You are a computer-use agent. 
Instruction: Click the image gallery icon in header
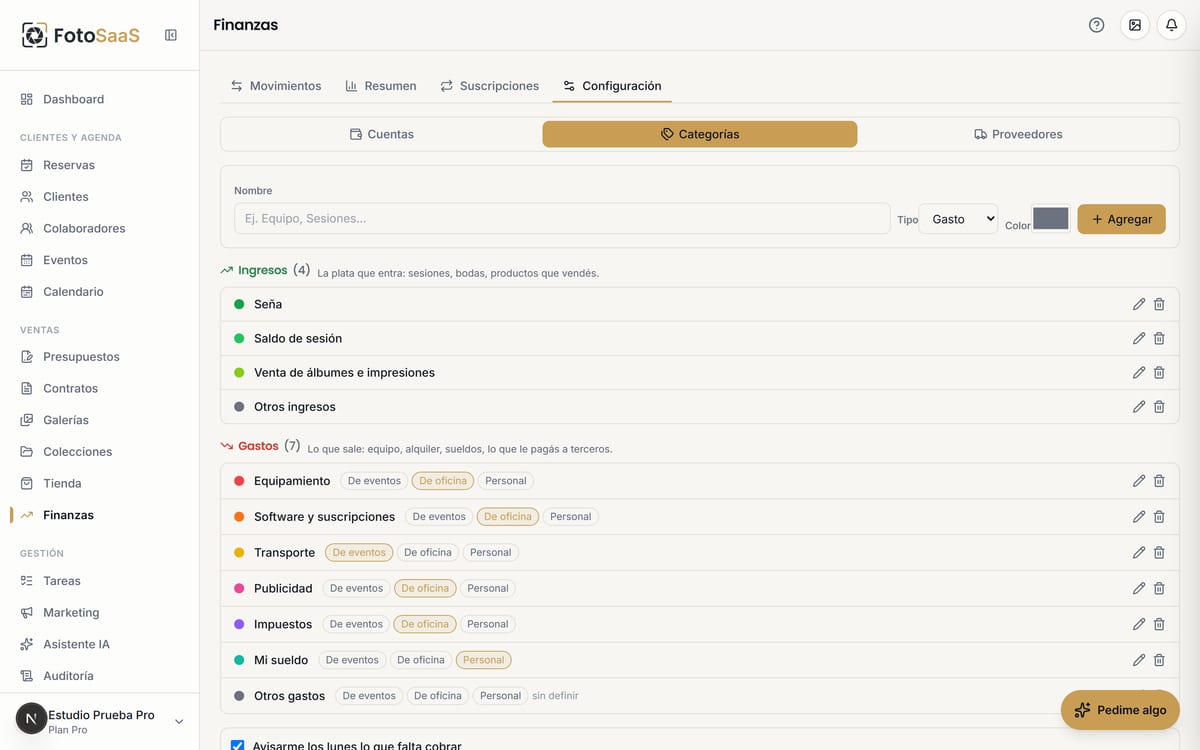tap(1135, 25)
